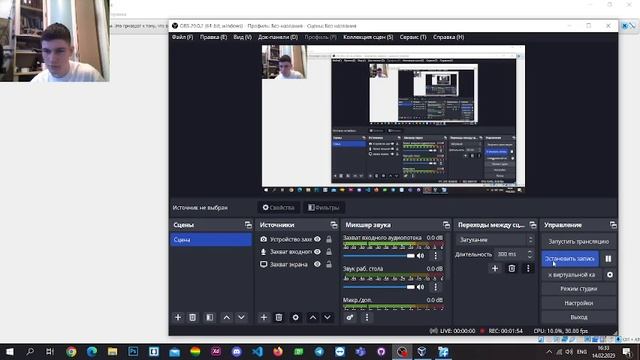Image resolution: width=640 pixels, height=360 pixels.
Task: Open scene filters in the Сцены panel
Action: pos(209,317)
